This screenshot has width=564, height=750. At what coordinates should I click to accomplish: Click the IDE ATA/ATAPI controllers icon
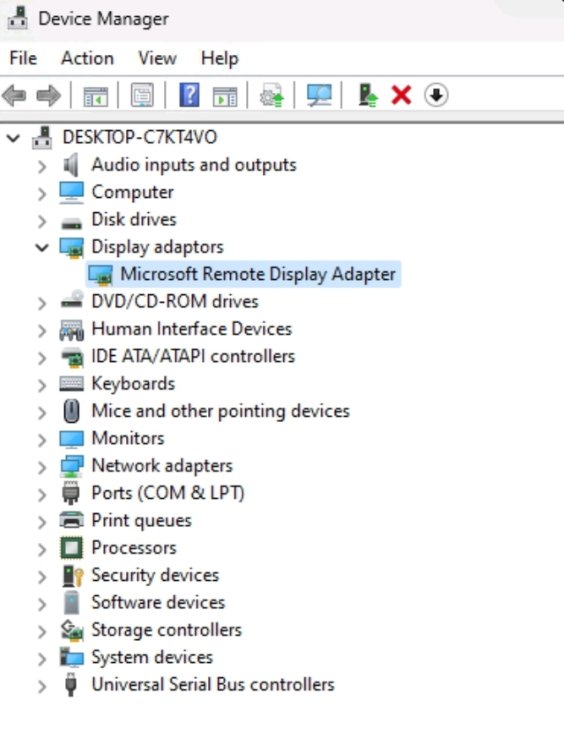[72, 358]
